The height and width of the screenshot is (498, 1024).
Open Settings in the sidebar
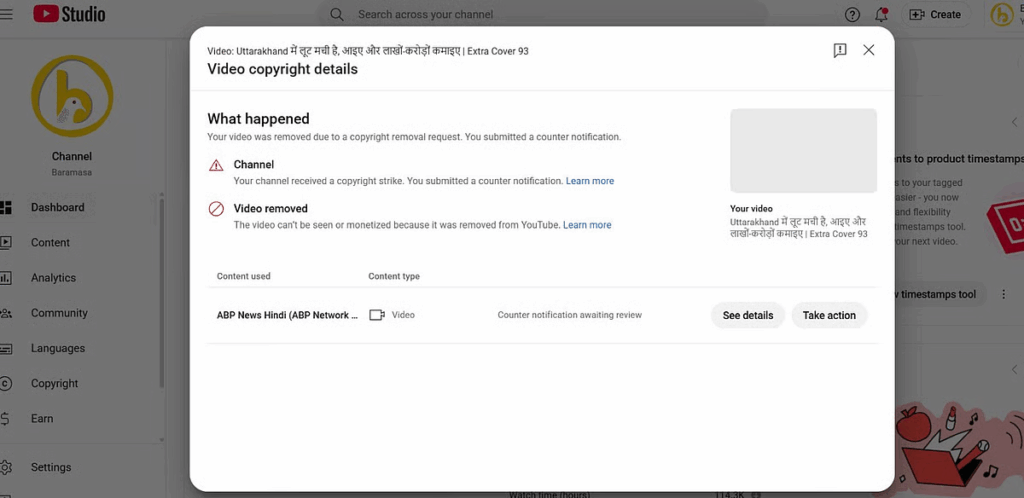[x=50, y=467]
